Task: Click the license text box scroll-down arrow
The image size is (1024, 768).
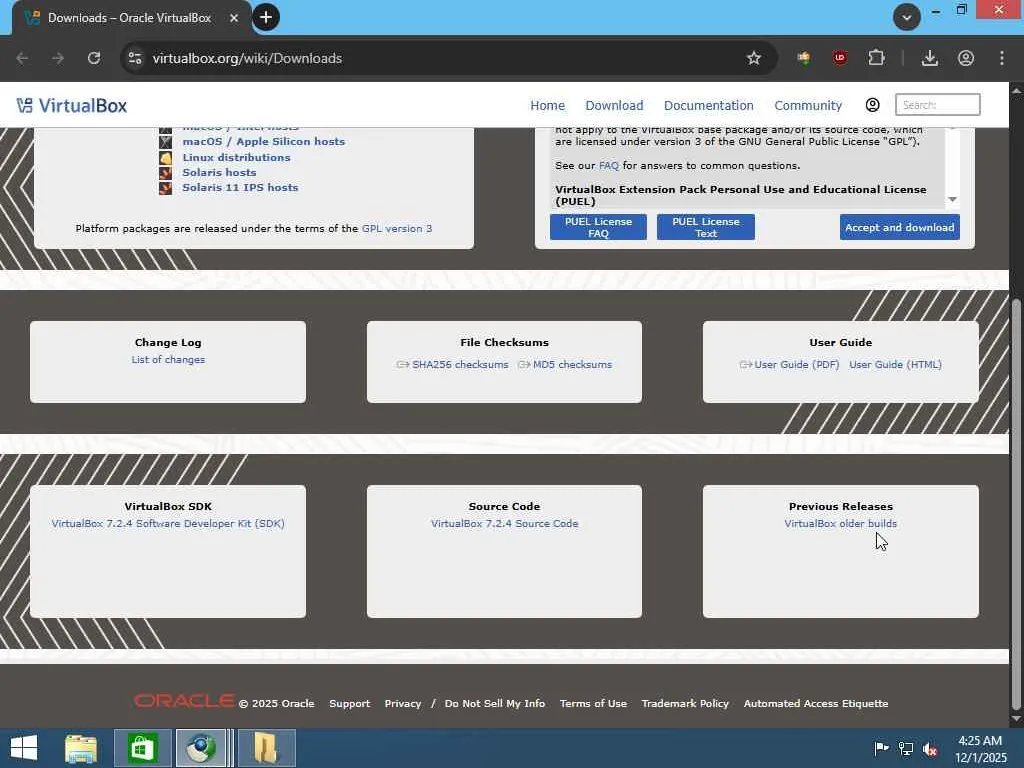Action: 952,200
